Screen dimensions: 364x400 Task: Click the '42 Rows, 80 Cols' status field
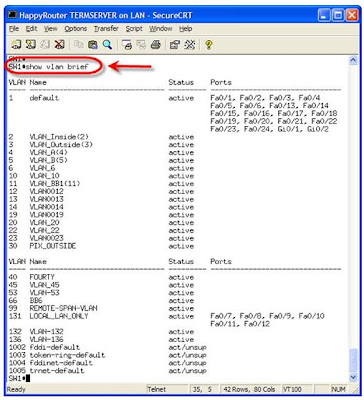coord(249,389)
